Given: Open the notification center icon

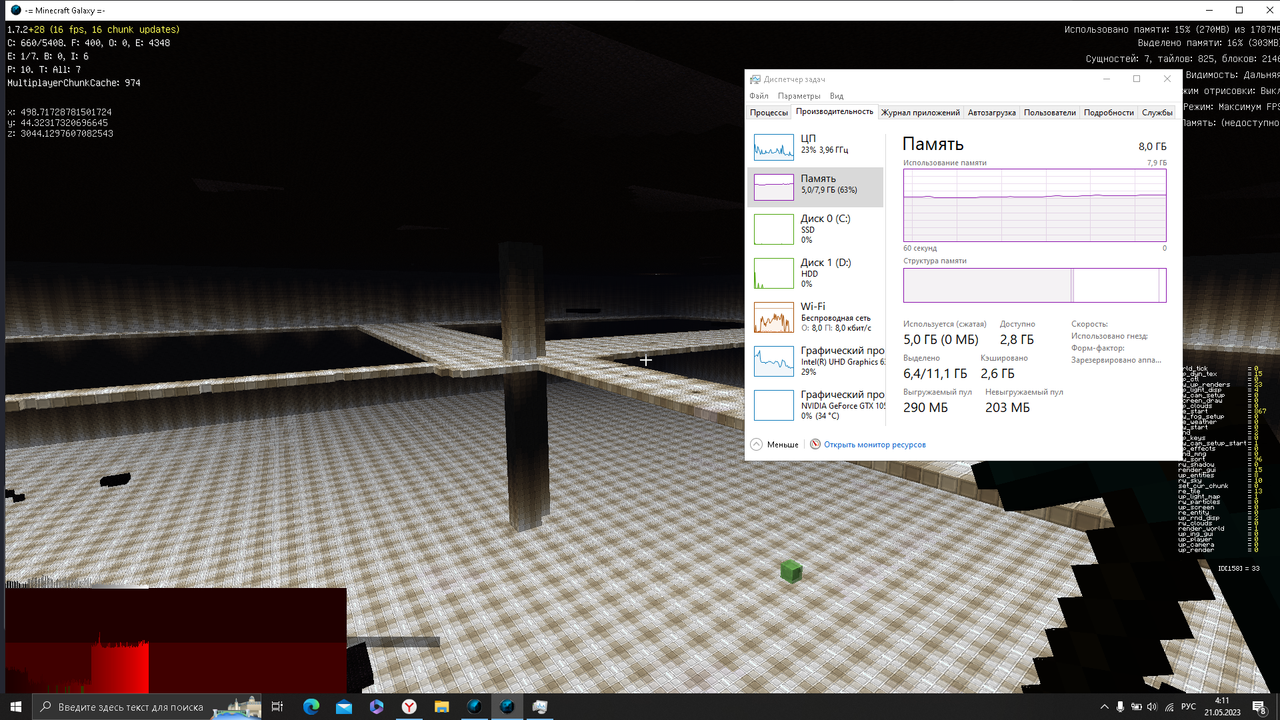Looking at the screenshot, I should point(1260,707).
